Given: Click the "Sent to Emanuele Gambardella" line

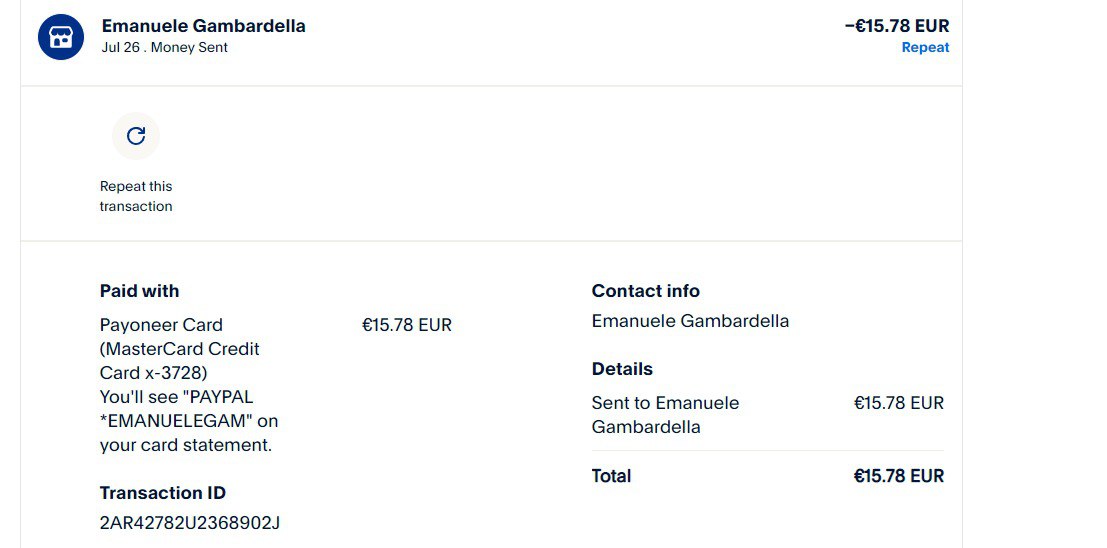Looking at the screenshot, I should [x=665, y=415].
